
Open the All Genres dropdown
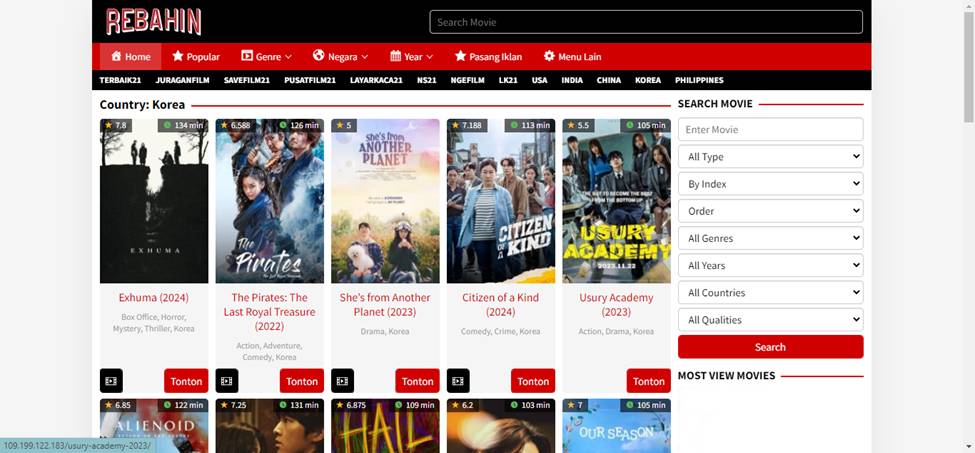pos(770,238)
